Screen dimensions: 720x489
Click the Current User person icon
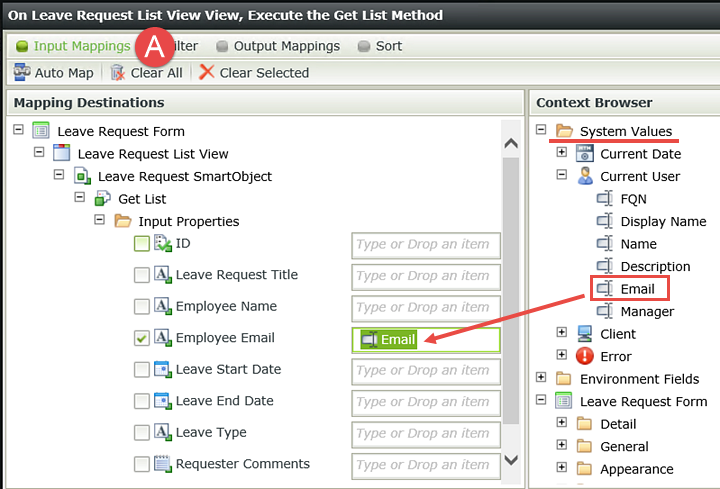coord(585,176)
